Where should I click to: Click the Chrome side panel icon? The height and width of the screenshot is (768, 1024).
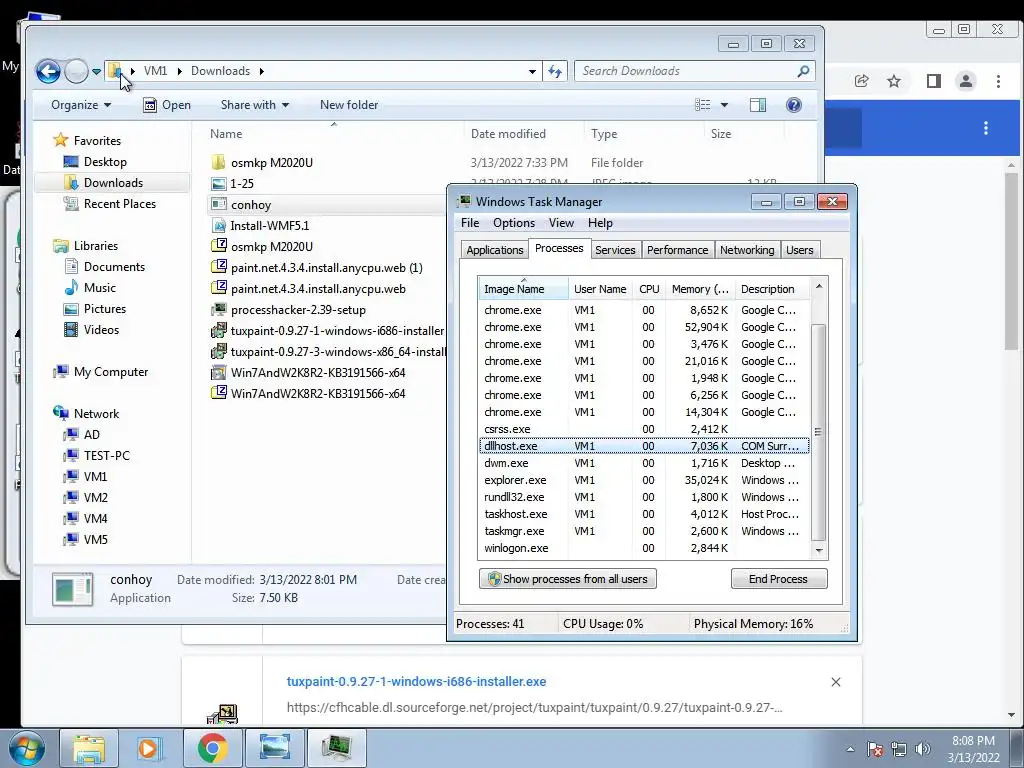click(x=933, y=81)
